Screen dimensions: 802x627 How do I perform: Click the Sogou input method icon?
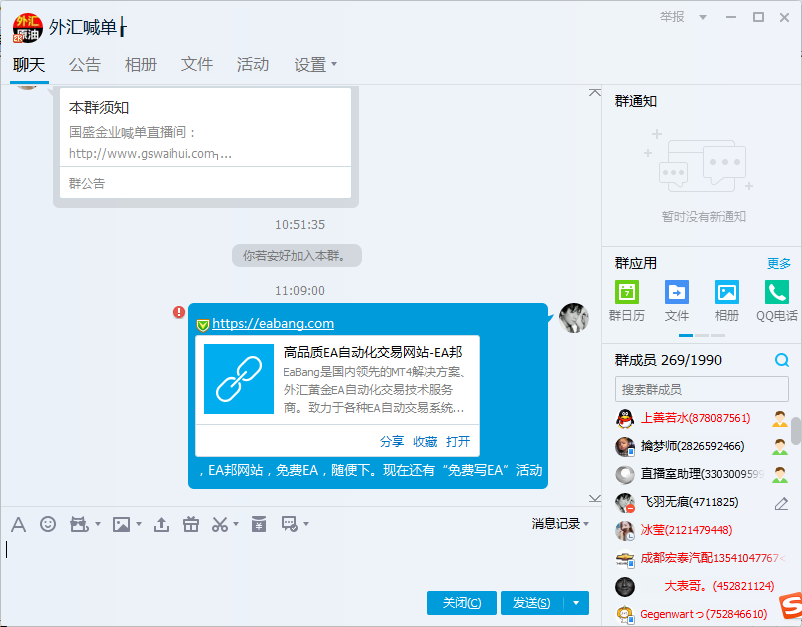coord(791,606)
